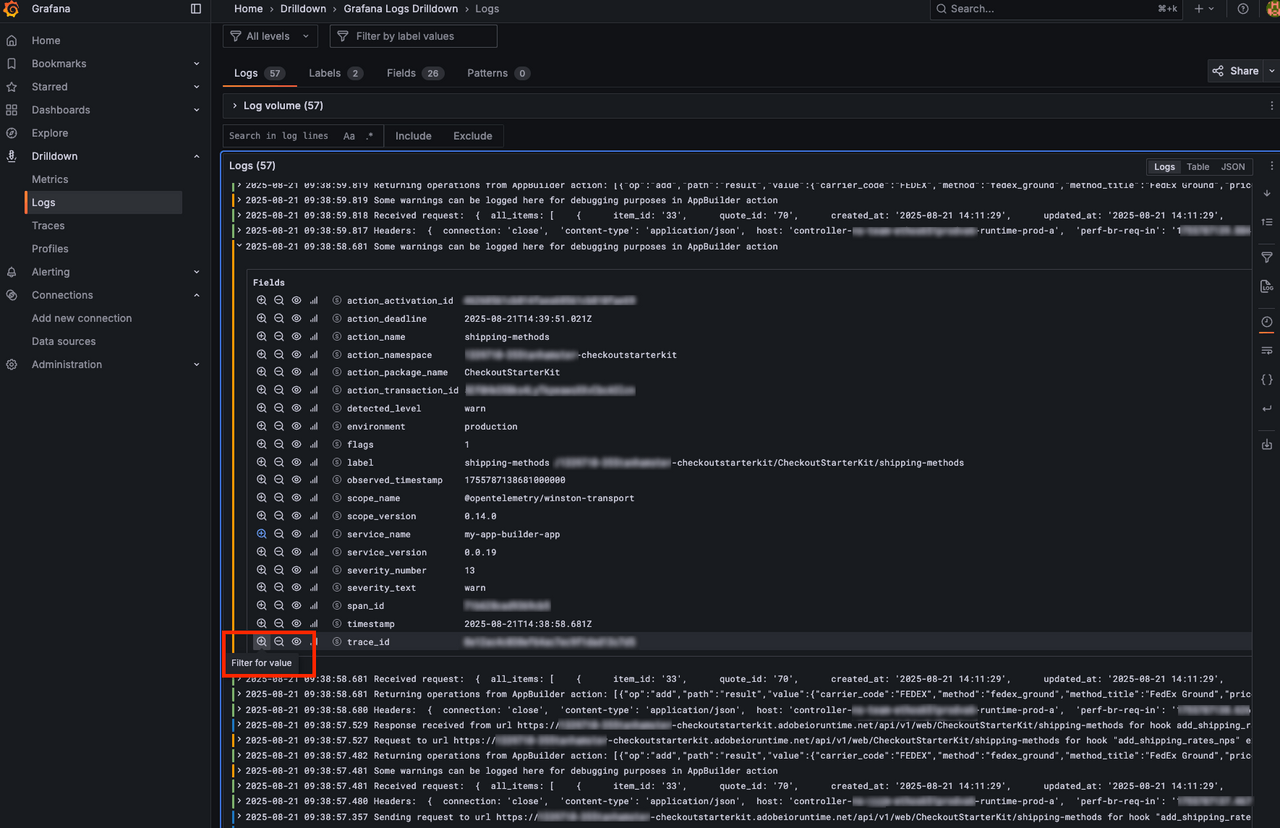Open JSON formatting with the braces icon

1266,379
